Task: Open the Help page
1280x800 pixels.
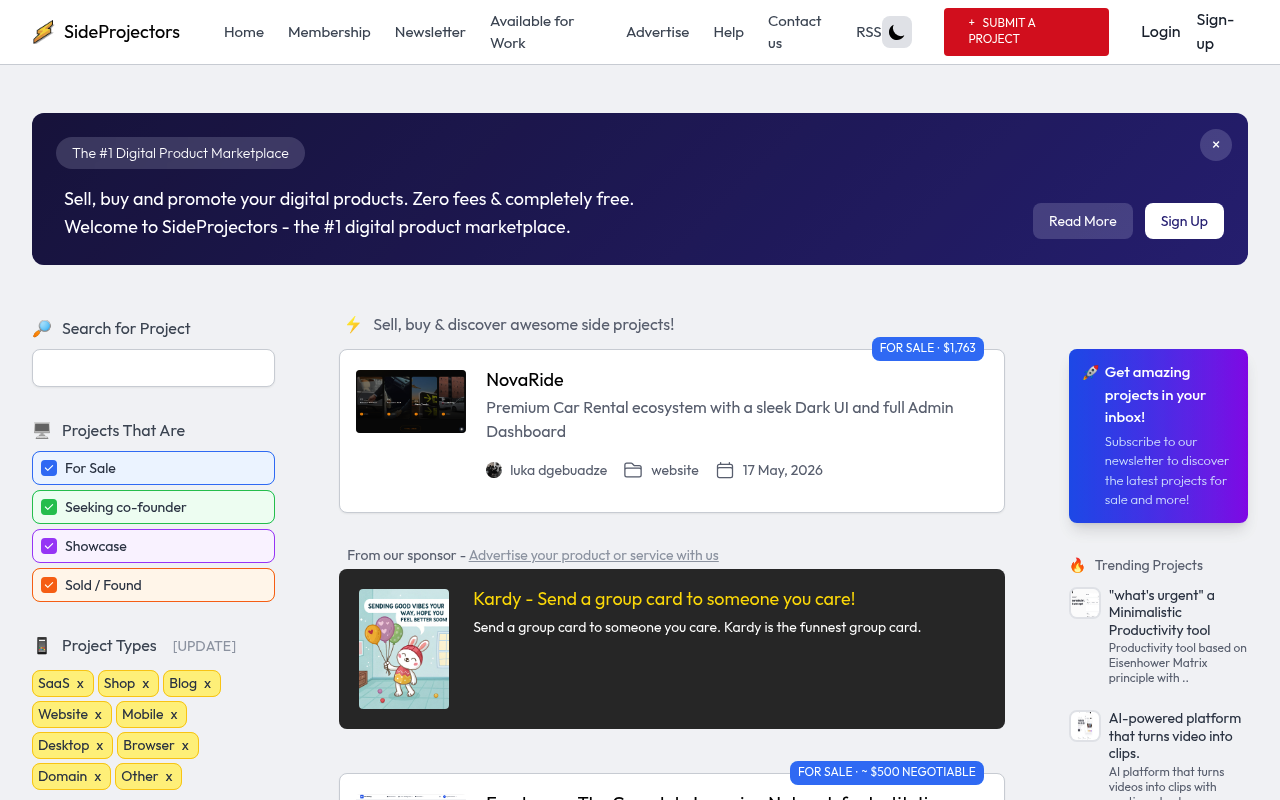Action: click(728, 32)
